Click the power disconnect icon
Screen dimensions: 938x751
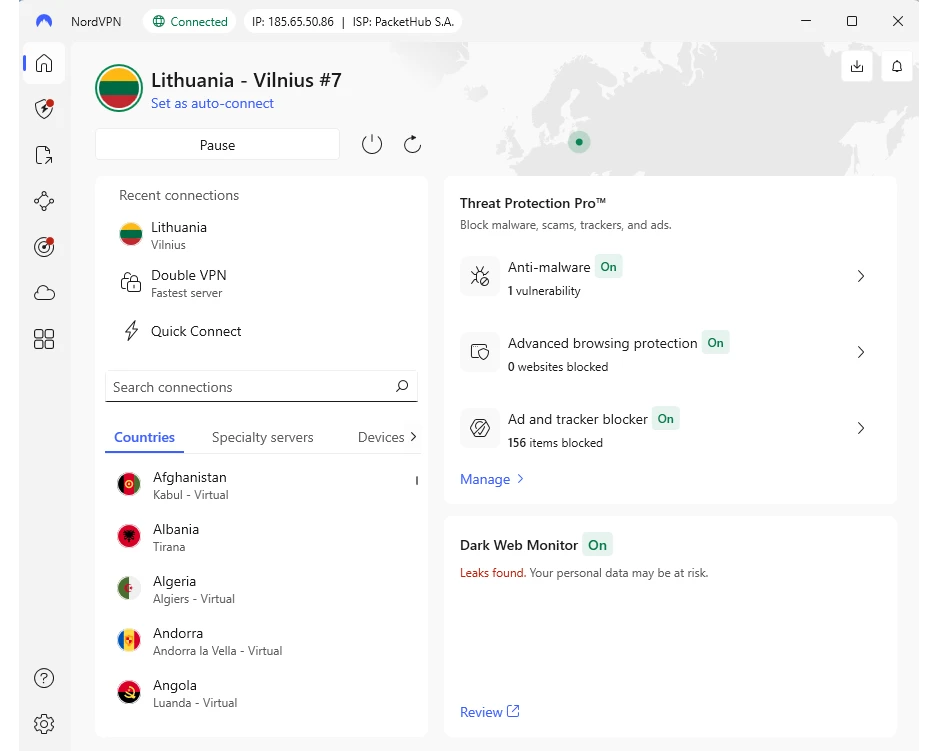point(372,145)
